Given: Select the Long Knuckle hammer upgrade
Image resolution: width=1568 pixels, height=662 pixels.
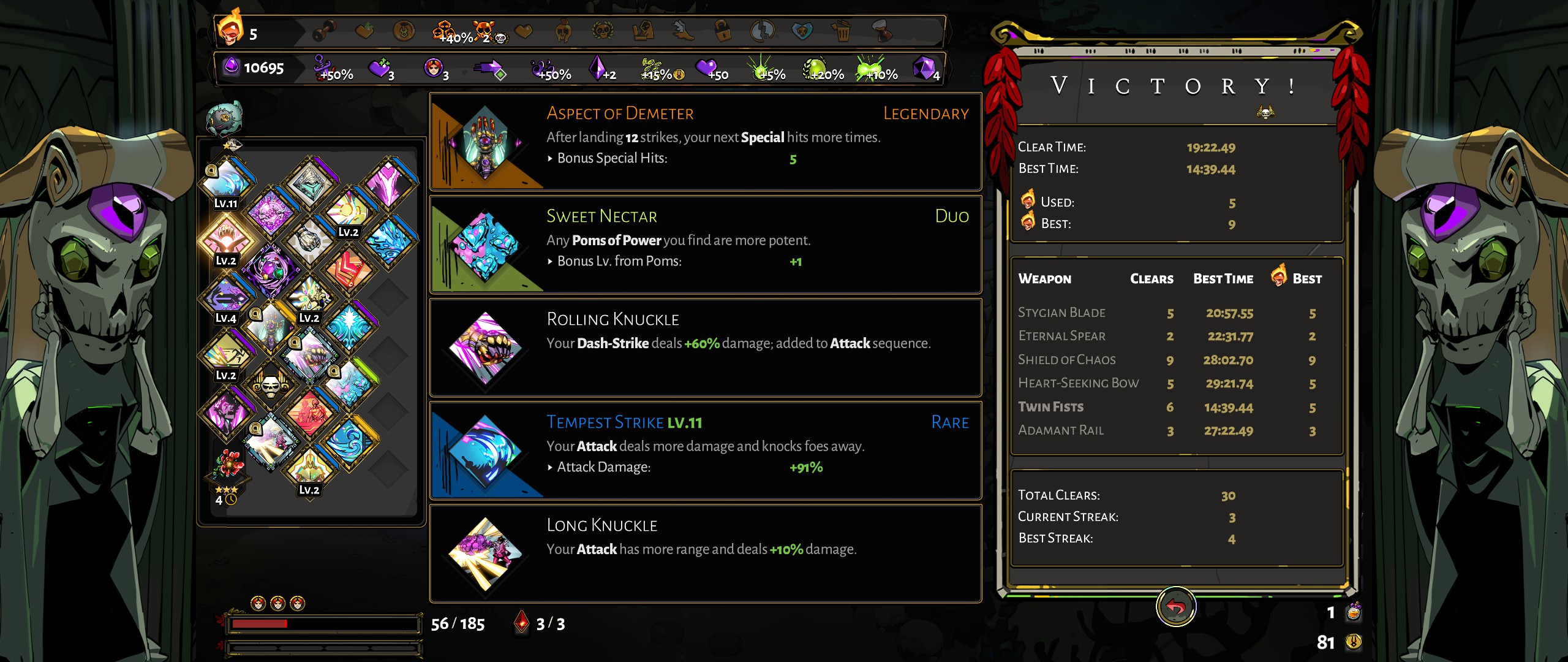Looking at the screenshot, I should tap(706, 554).
